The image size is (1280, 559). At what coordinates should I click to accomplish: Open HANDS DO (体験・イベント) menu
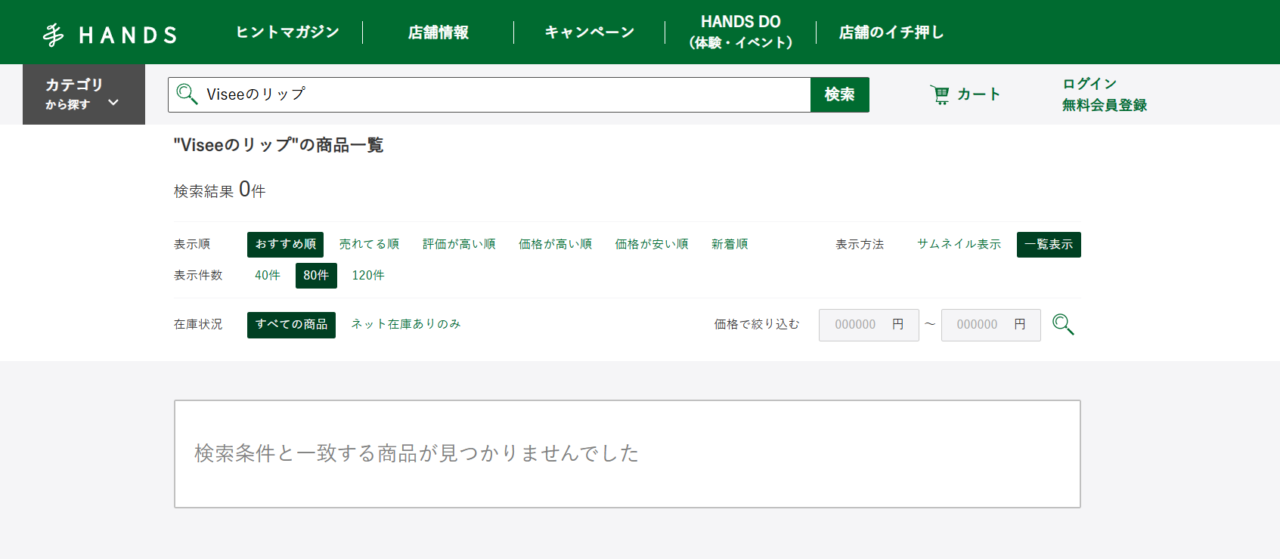point(740,32)
